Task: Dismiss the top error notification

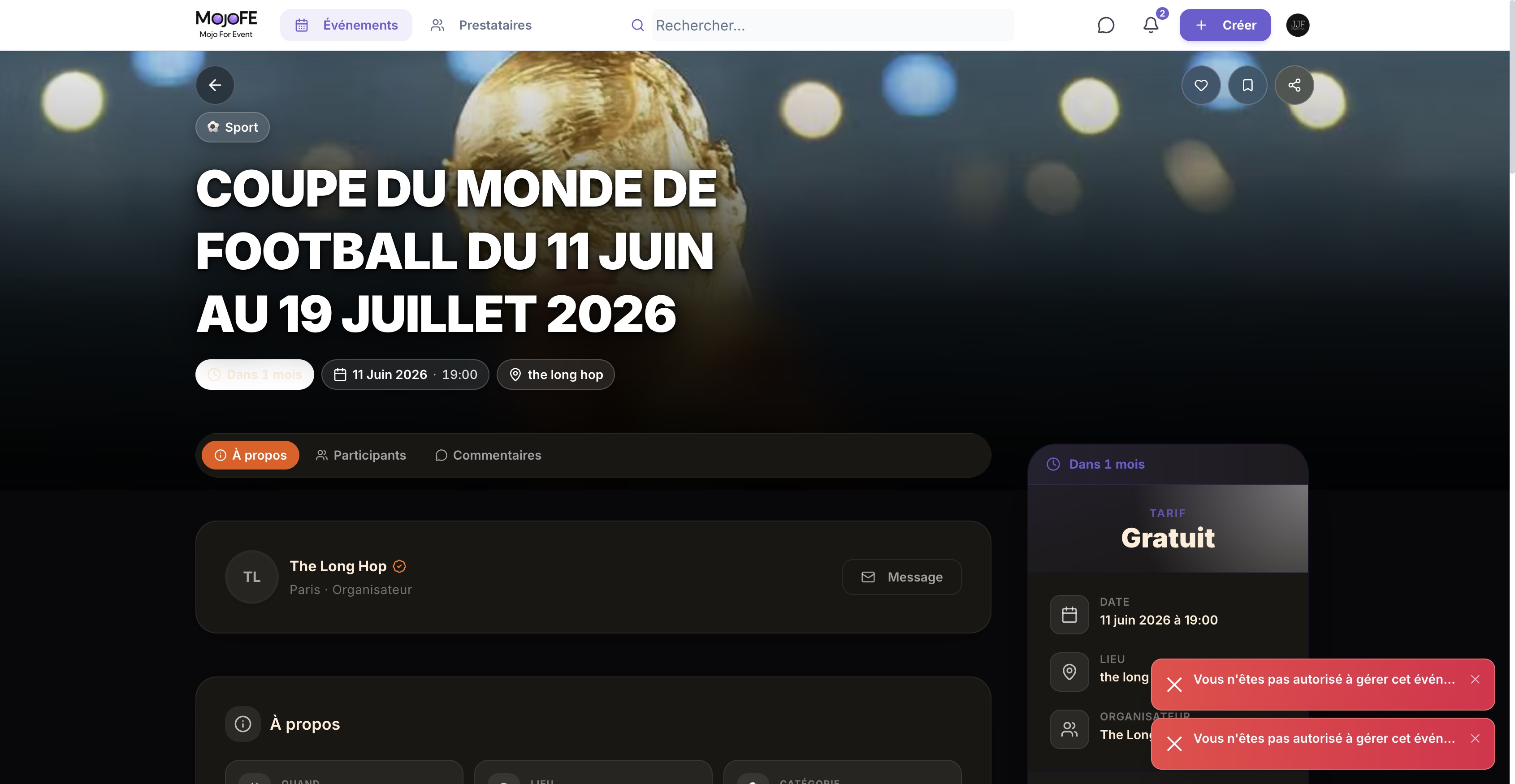Action: pyautogui.click(x=1475, y=679)
